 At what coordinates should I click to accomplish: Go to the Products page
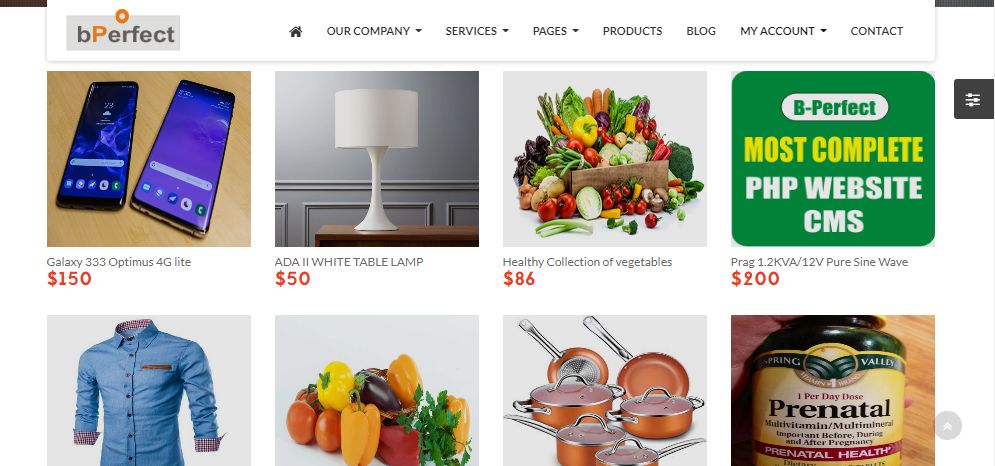[633, 31]
